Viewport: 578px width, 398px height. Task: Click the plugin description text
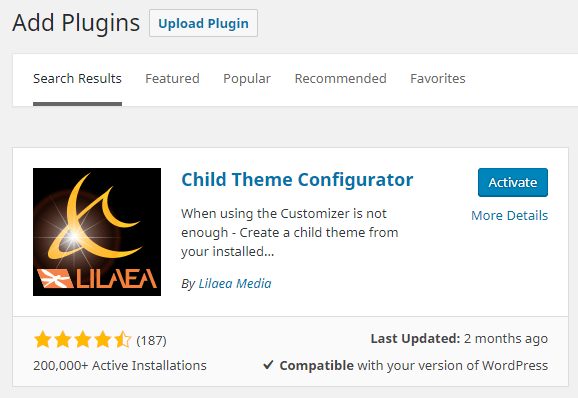pos(289,233)
